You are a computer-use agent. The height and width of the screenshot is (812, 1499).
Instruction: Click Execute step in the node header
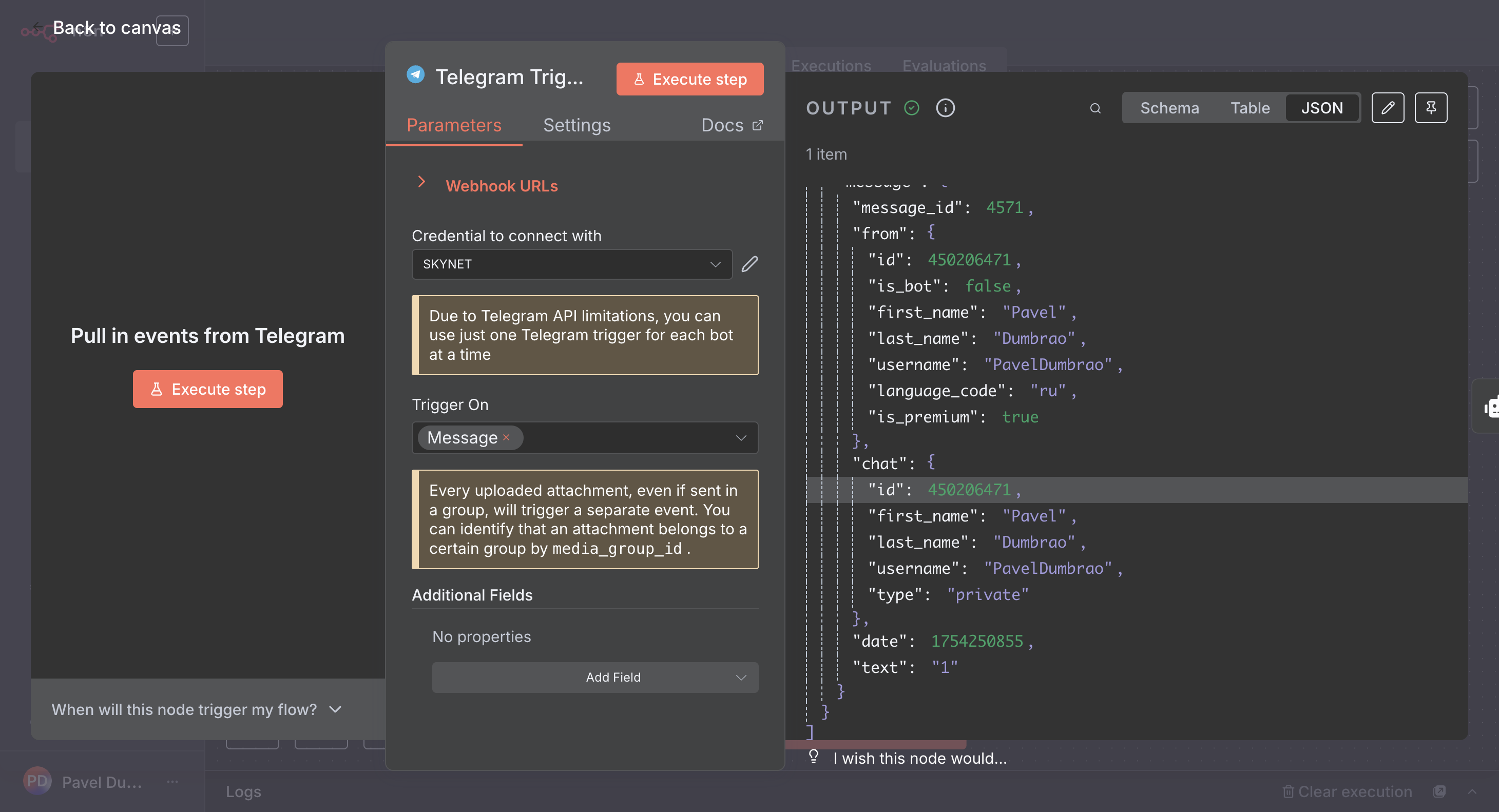pos(689,79)
